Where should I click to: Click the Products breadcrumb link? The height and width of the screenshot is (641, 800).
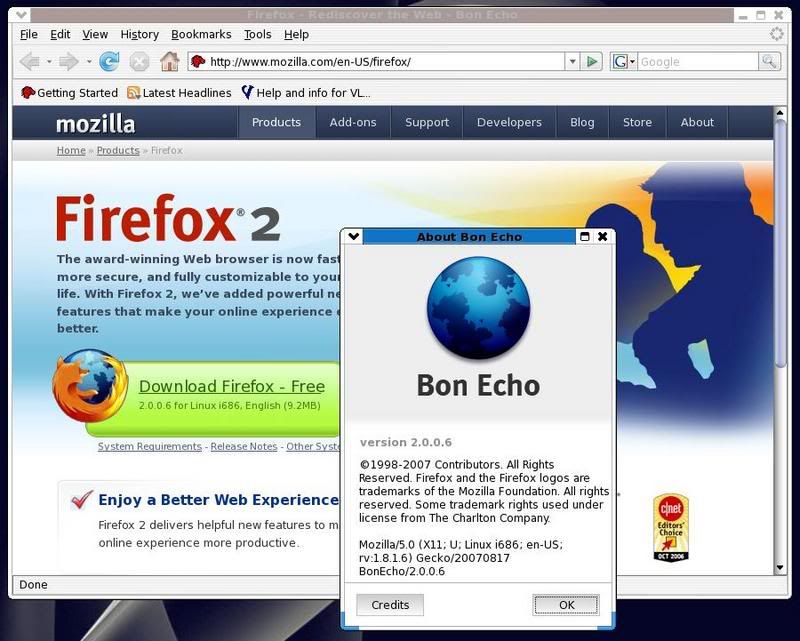[x=118, y=151]
